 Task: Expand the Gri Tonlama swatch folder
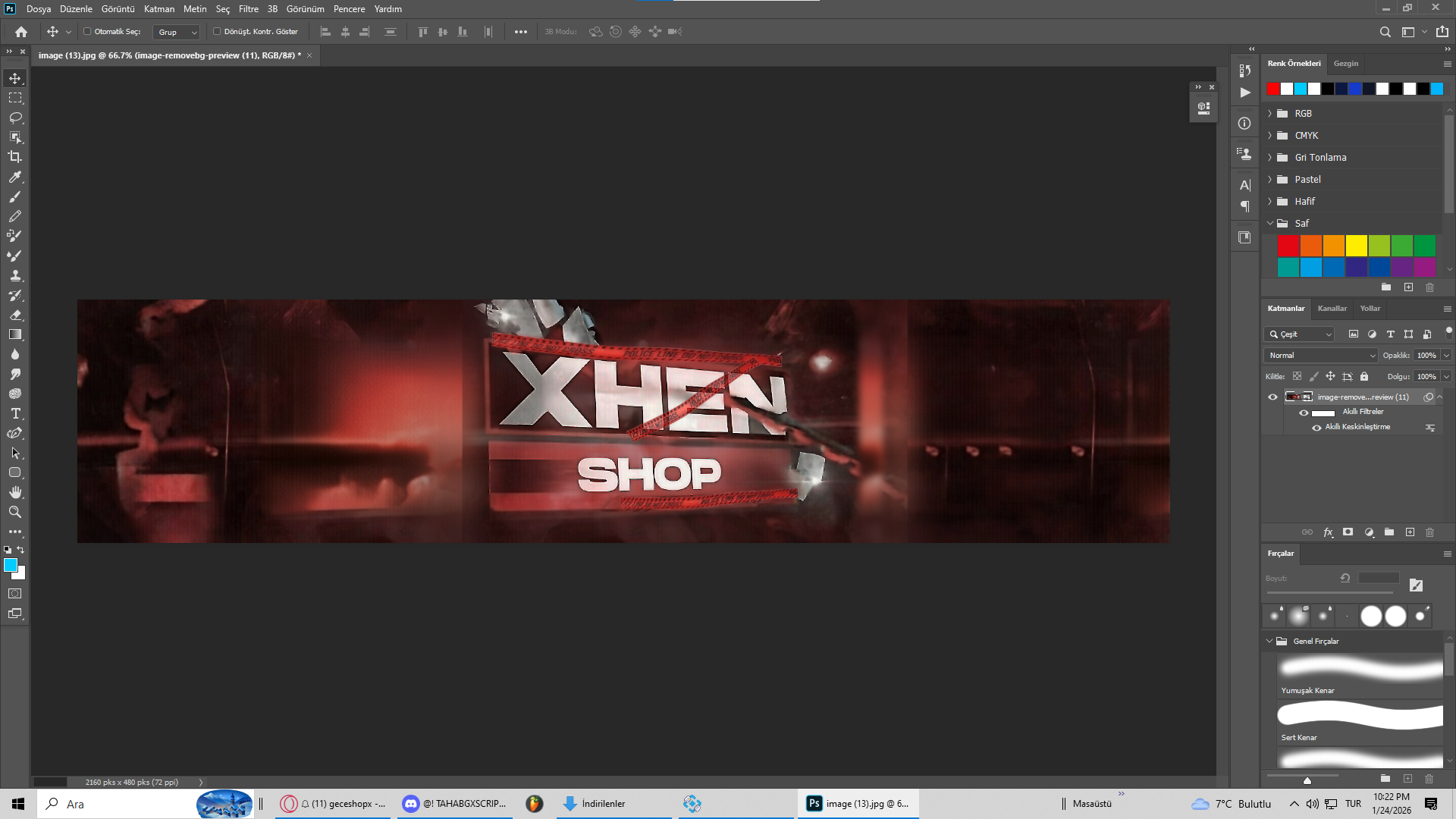click(1270, 158)
